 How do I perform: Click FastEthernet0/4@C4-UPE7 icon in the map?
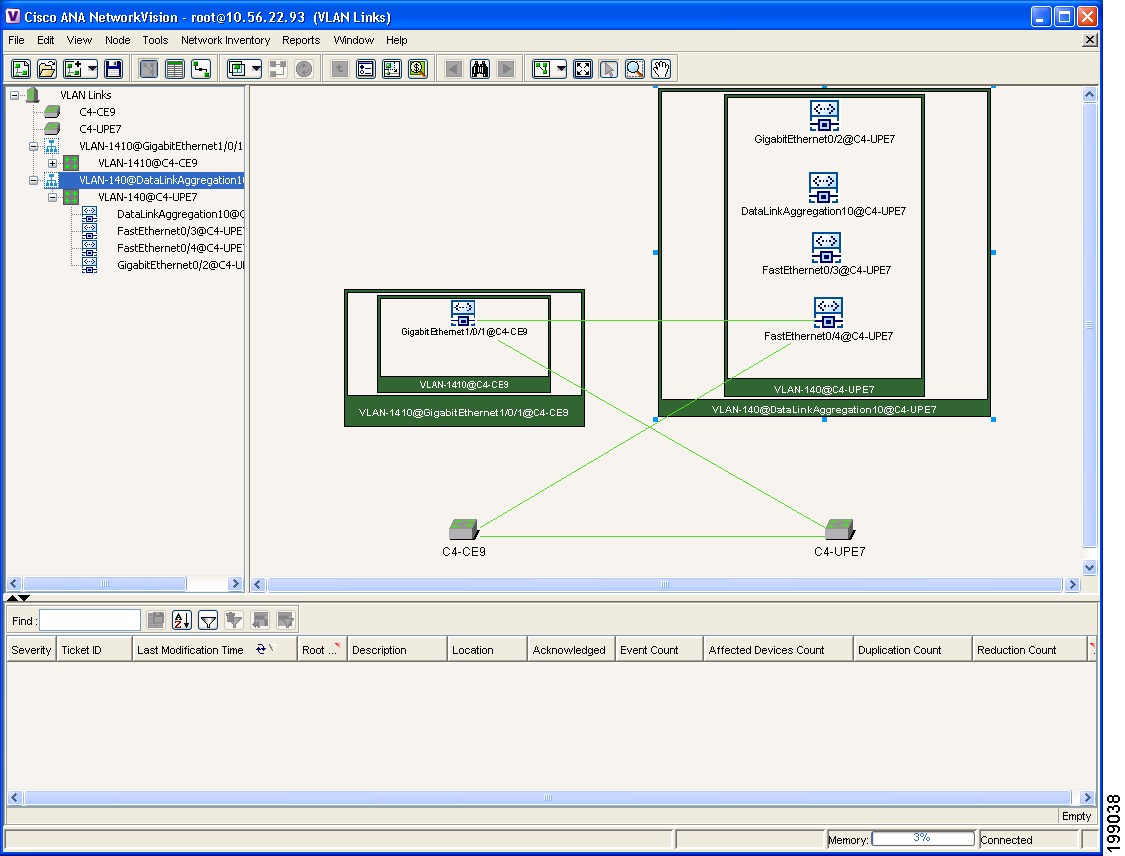[x=828, y=313]
